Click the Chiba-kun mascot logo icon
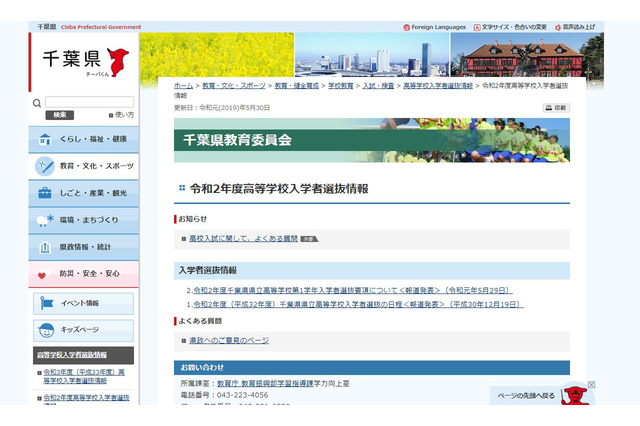The height and width of the screenshot is (426, 640). [x=118, y=62]
